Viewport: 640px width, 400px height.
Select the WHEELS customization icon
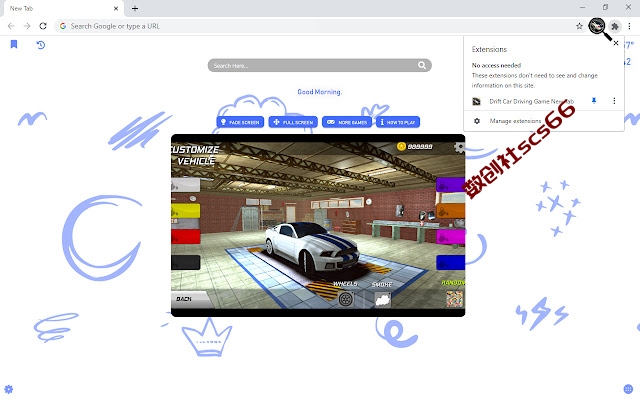point(346,299)
